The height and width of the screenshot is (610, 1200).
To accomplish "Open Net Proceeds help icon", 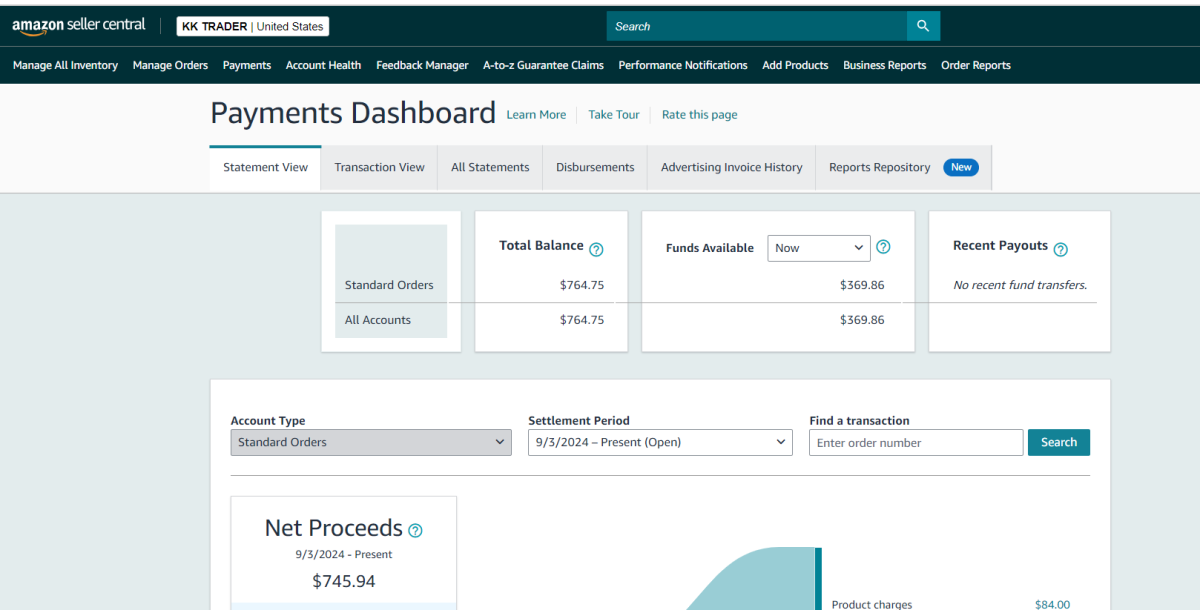I will point(416,531).
